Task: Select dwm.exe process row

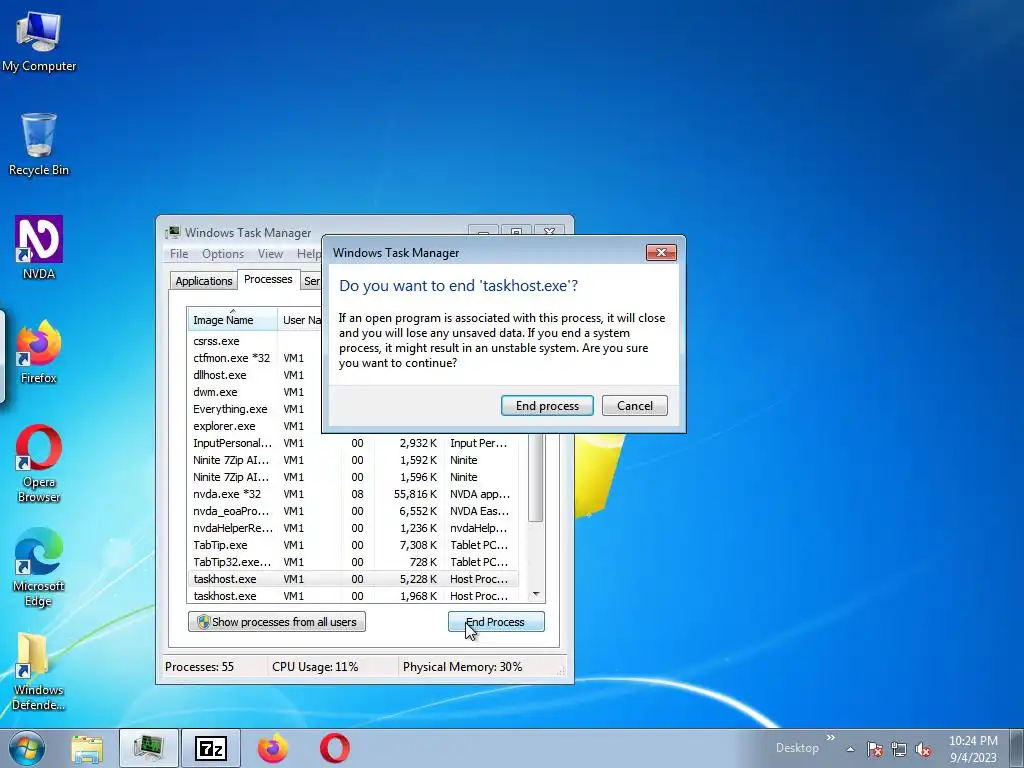Action: (x=255, y=392)
